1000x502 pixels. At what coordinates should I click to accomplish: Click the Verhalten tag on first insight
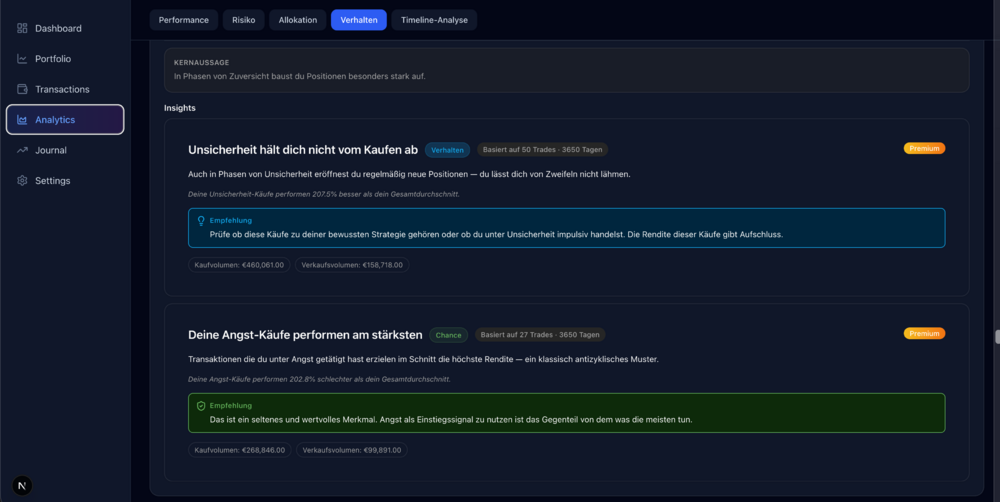pyautogui.click(x=447, y=150)
